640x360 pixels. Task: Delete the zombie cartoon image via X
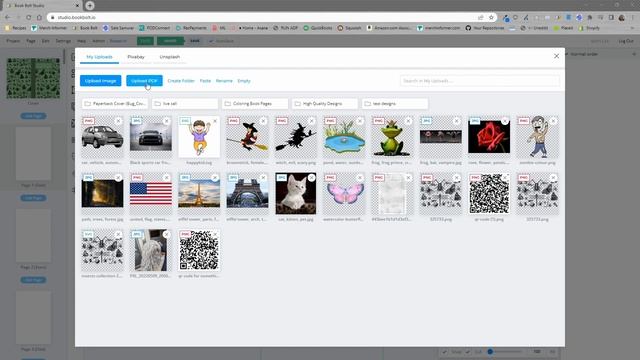(553, 121)
